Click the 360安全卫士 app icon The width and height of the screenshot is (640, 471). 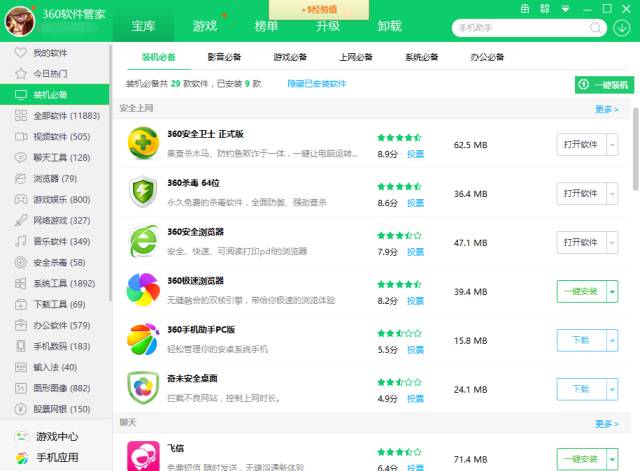point(143,143)
